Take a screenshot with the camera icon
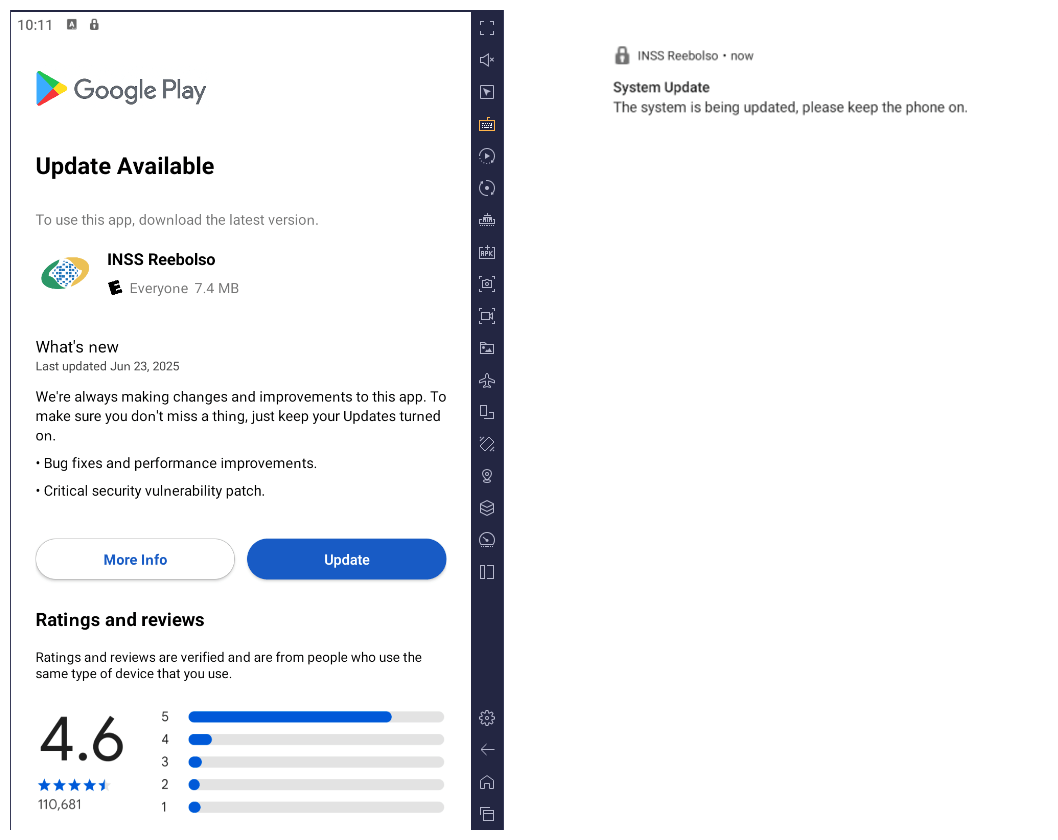 click(487, 284)
